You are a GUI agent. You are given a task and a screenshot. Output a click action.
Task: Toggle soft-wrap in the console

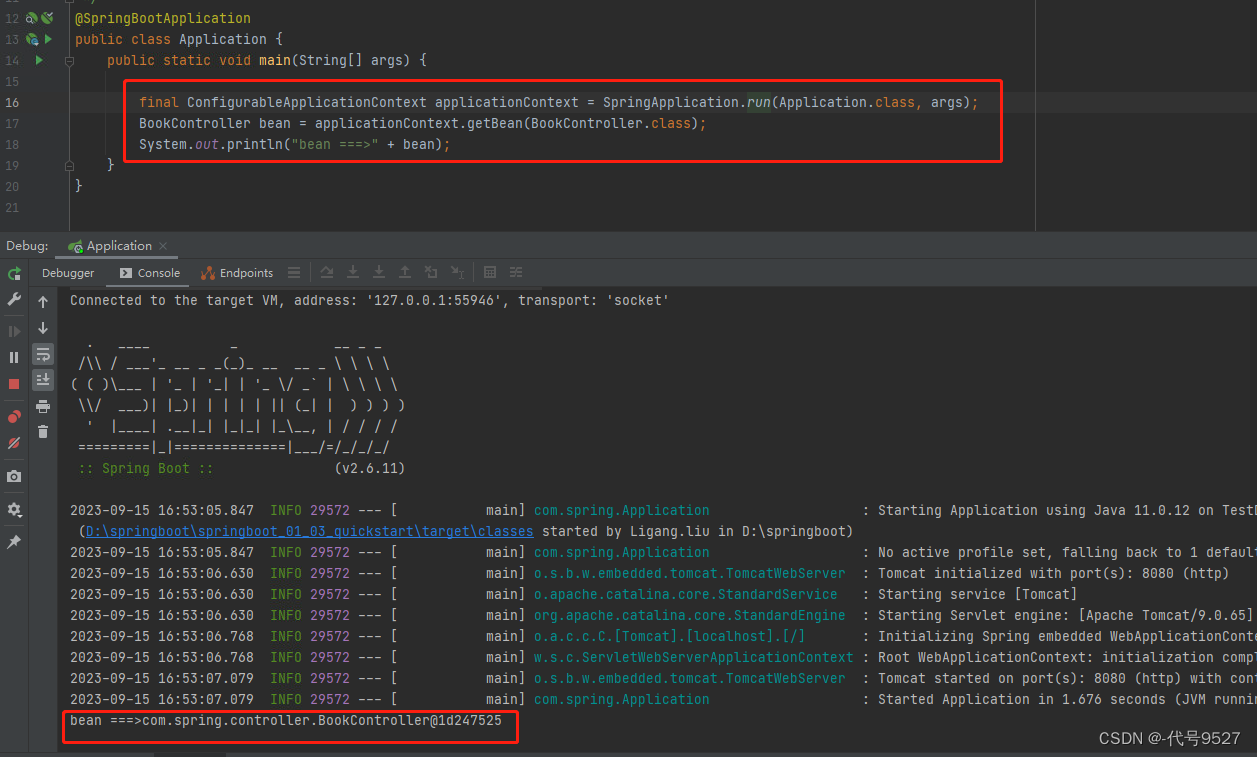pyautogui.click(x=43, y=354)
